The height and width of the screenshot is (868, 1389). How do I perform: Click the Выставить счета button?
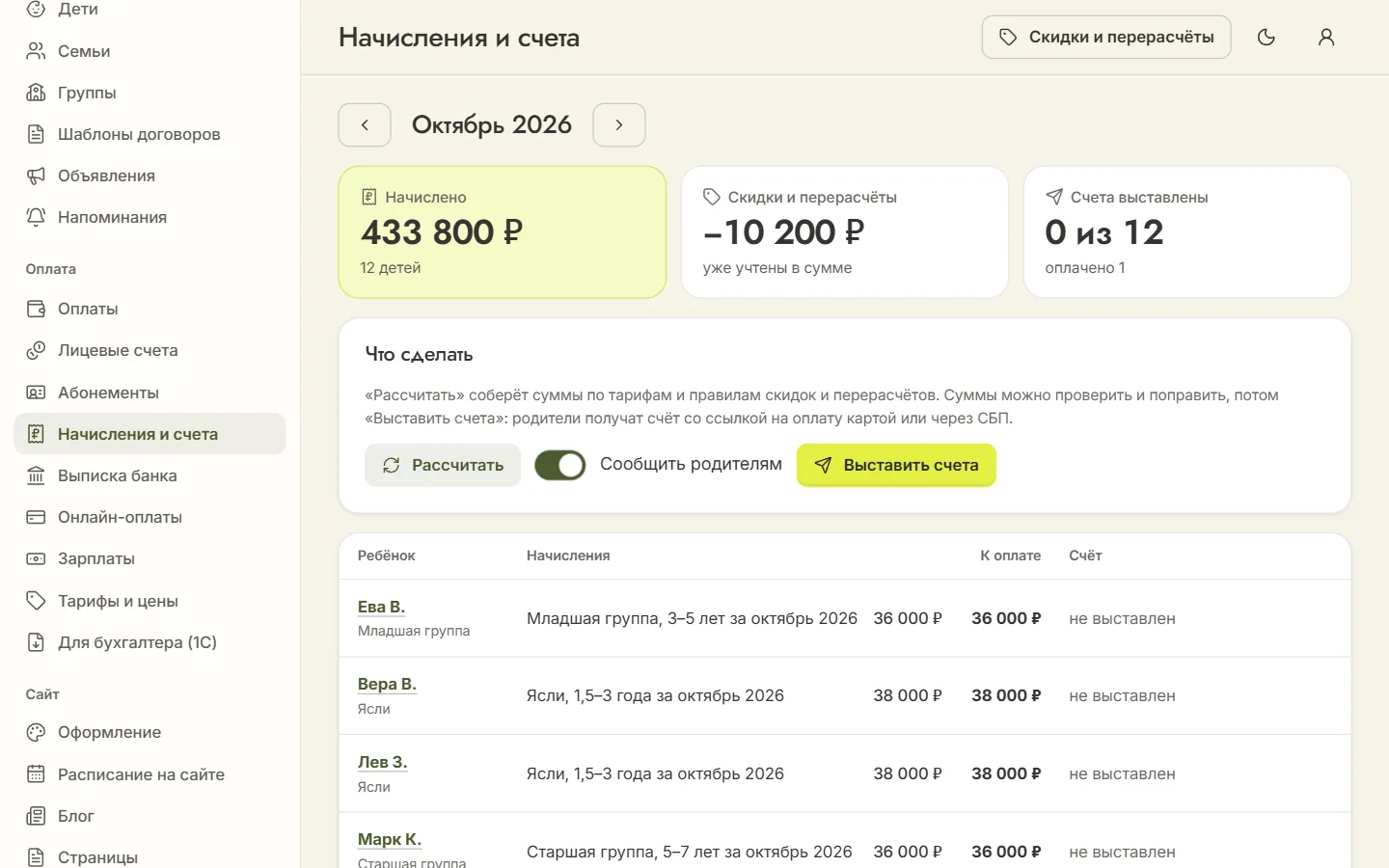pos(896,465)
